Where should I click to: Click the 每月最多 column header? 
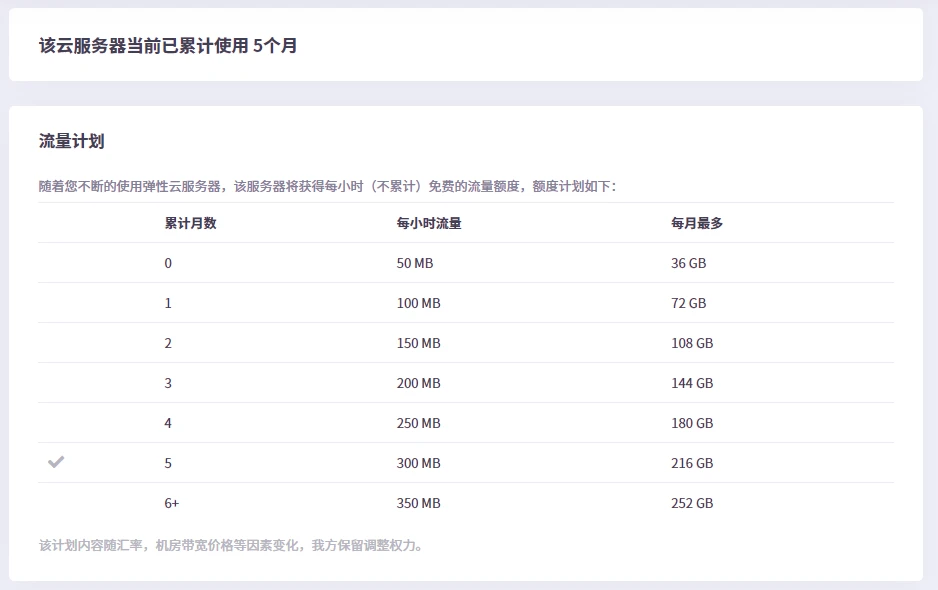[x=697, y=223]
